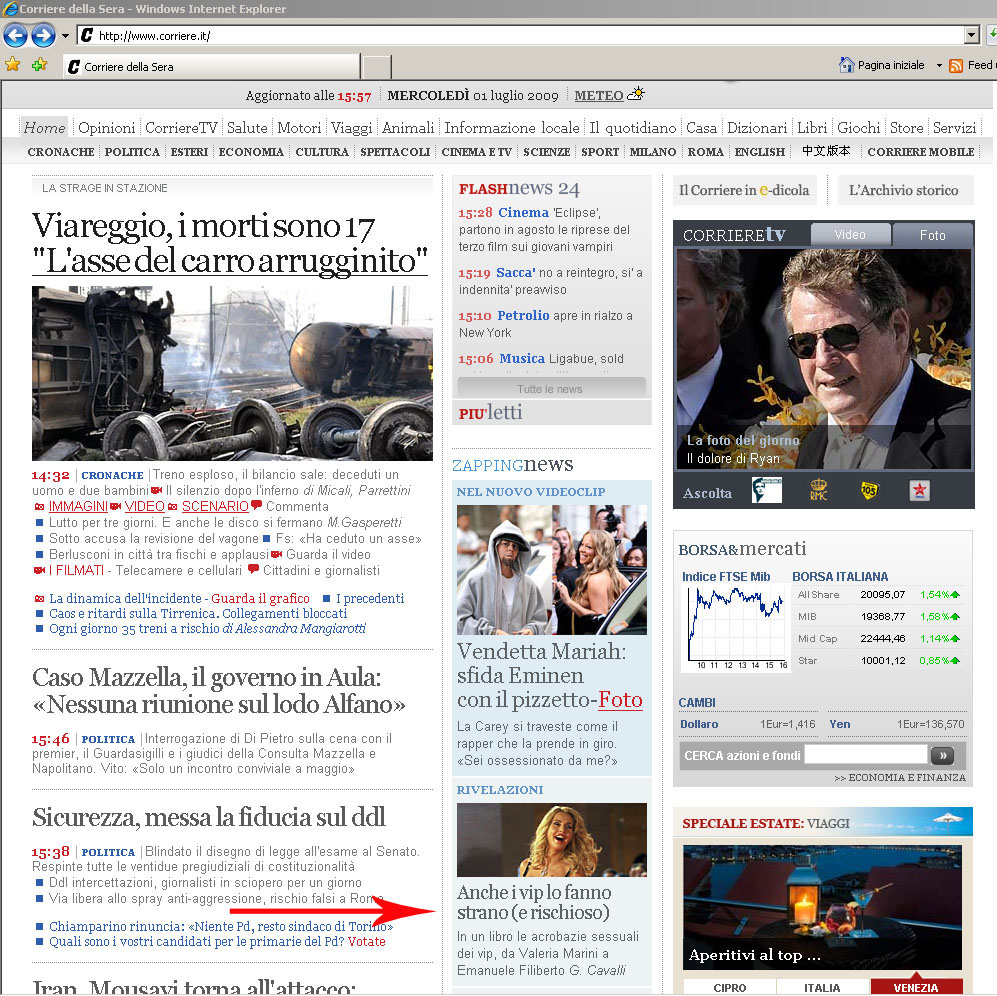Open a new blank tab
997x996 pixels.
[x=376, y=67]
